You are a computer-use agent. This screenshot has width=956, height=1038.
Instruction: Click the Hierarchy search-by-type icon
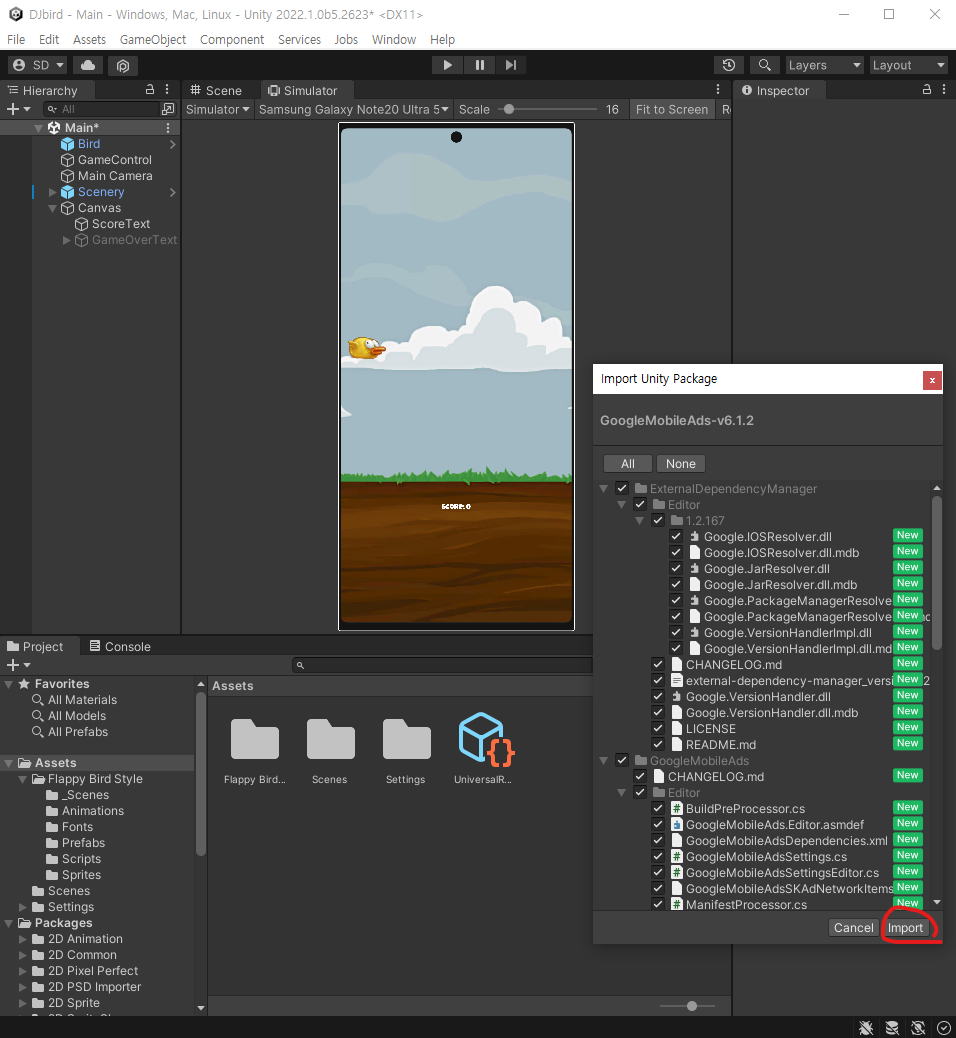[168, 109]
